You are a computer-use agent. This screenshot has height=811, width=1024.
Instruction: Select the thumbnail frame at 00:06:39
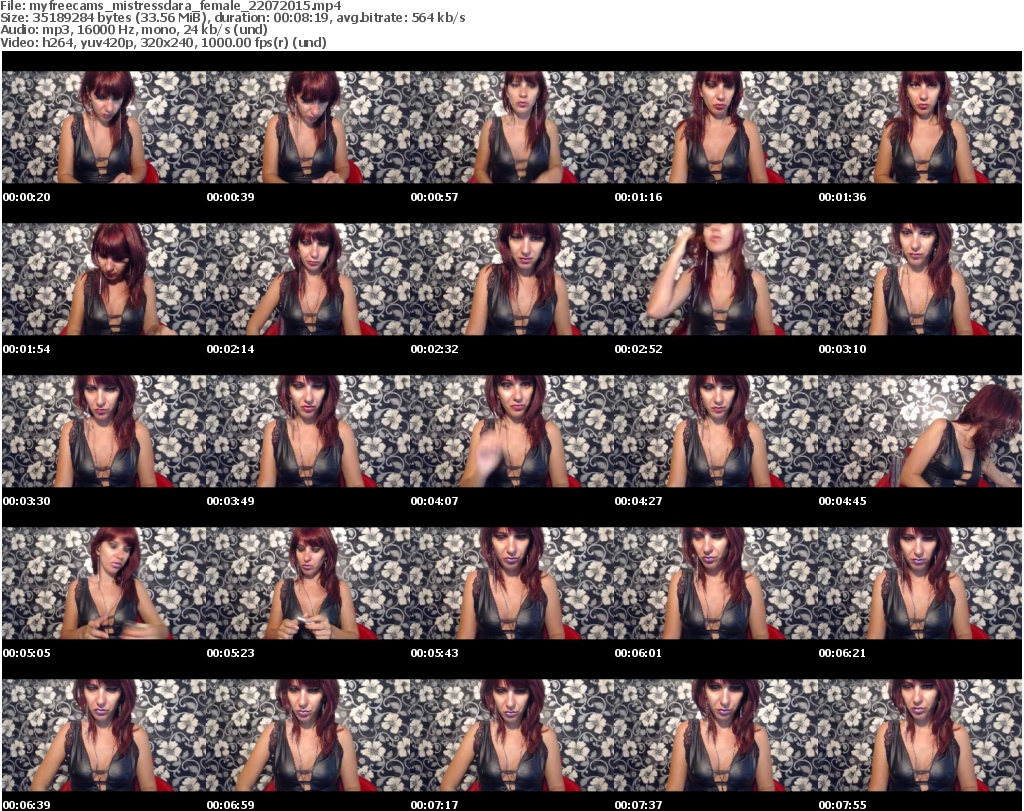(x=104, y=735)
